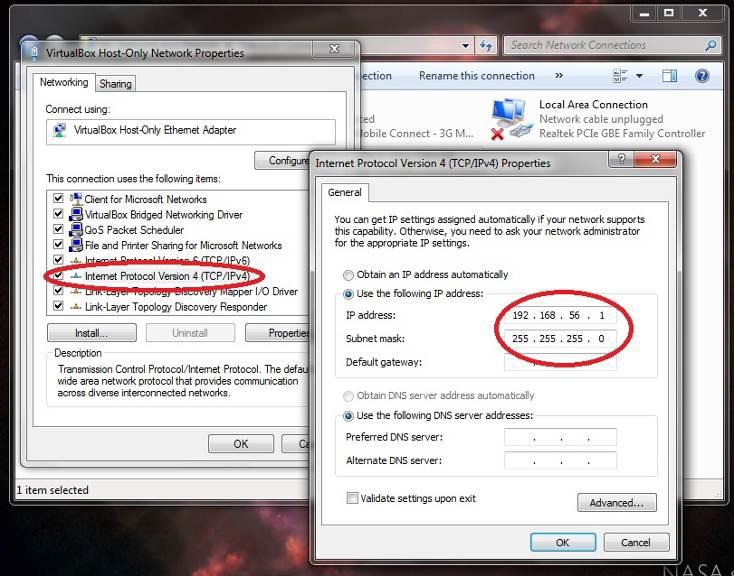734x576 pixels.
Task: Click the Subnet mask field 255.255.255.0
Action: [x=560, y=339]
